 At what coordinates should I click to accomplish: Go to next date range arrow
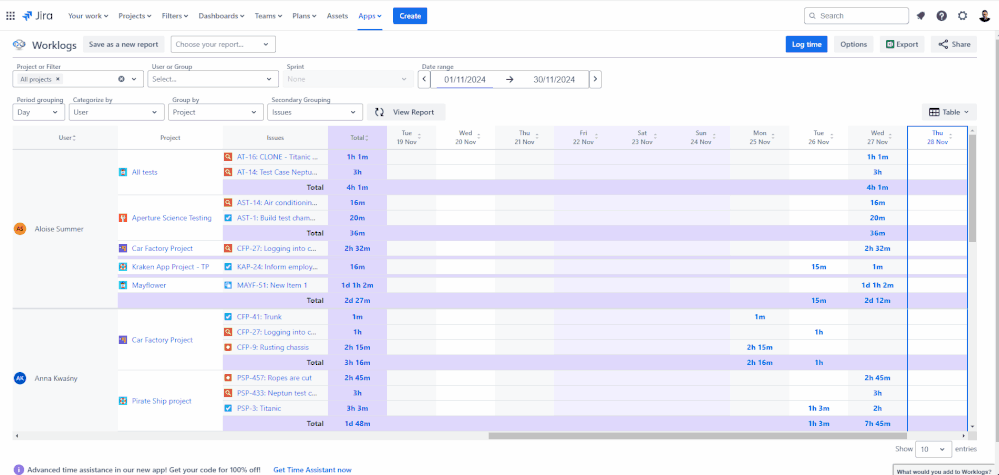[x=595, y=79]
